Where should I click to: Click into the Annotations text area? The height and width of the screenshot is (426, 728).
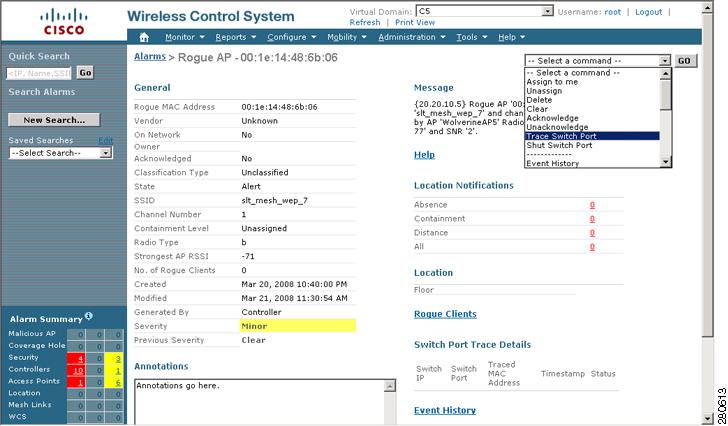[x=260, y=401]
